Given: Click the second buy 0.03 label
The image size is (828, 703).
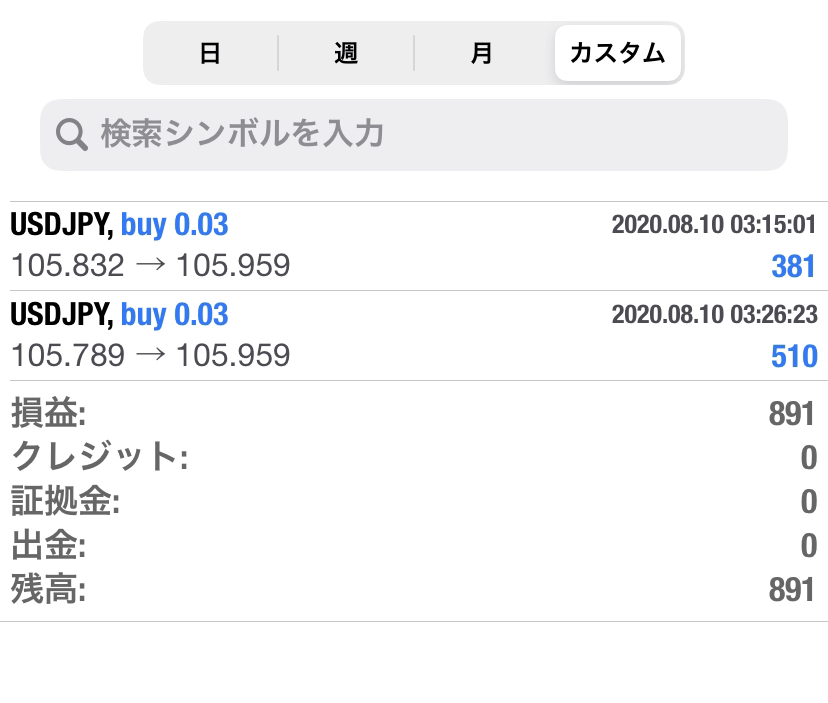Looking at the screenshot, I should coord(175,315).
